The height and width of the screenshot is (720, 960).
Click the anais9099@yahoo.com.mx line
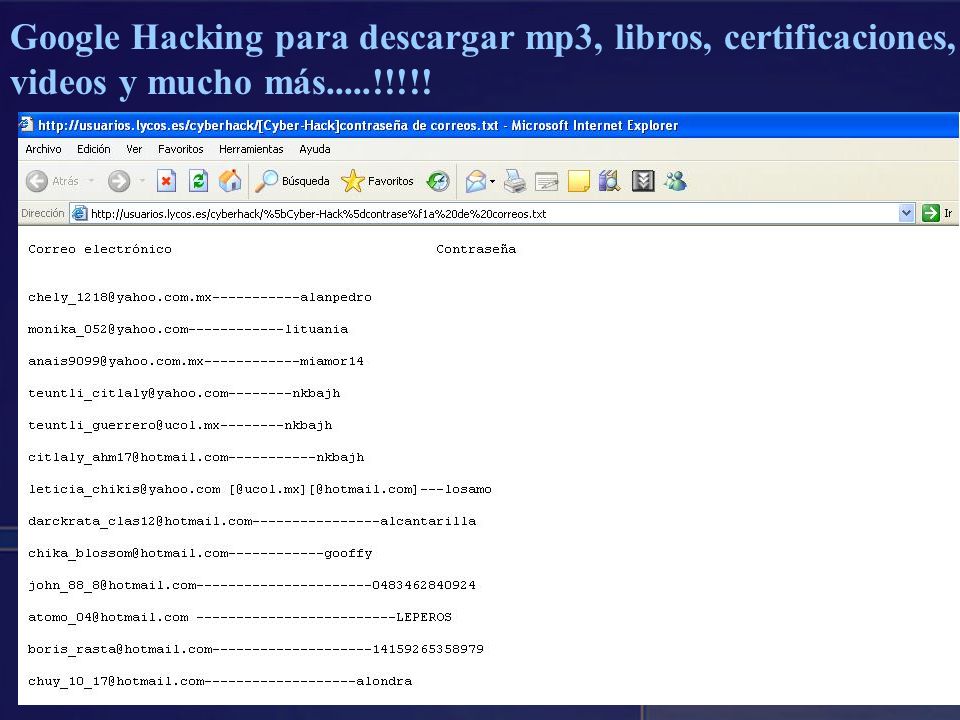[x=196, y=361]
